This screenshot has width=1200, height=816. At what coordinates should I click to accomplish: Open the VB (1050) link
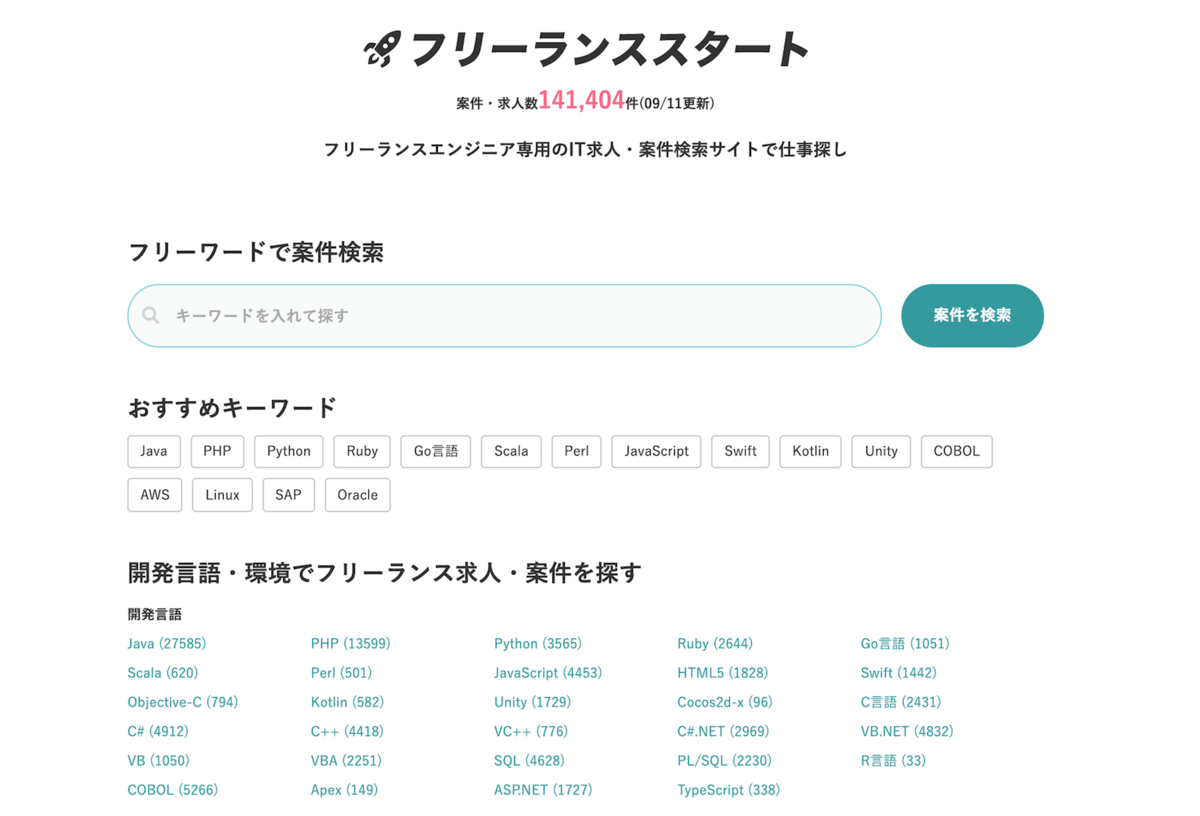[x=159, y=760]
